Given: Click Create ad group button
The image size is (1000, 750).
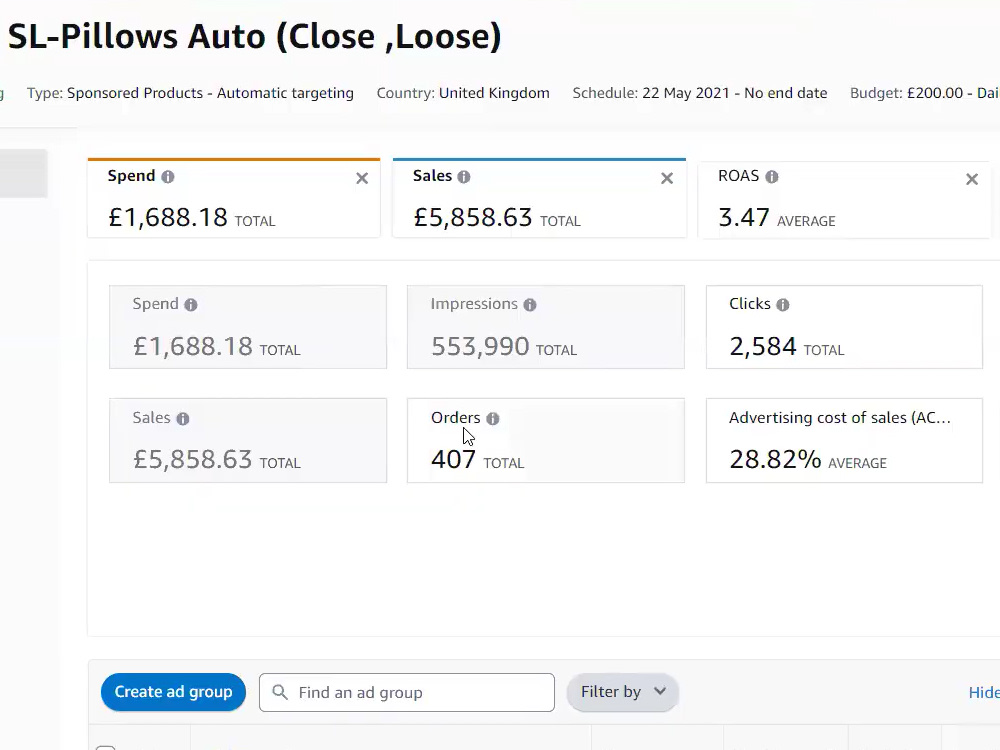Looking at the screenshot, I should coord(173,692).
